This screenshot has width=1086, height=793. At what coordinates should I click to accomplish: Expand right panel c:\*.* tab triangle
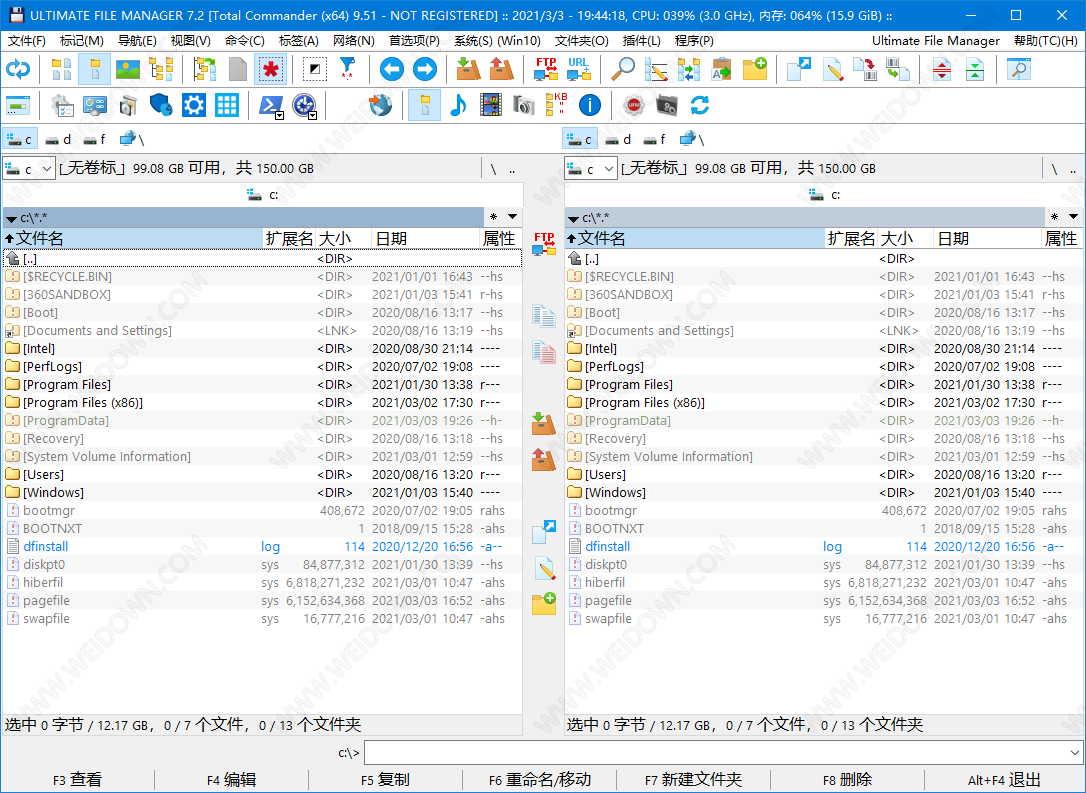[573, 219]
